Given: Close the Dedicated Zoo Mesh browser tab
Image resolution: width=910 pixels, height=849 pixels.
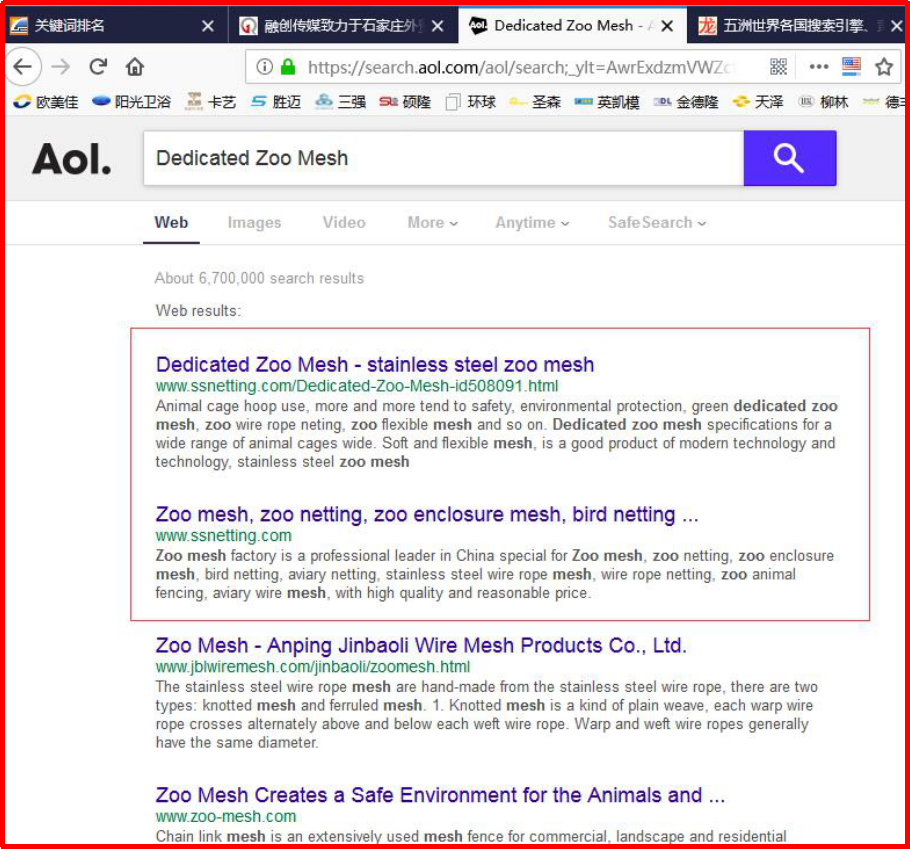Looking at the screenshot, I should [667, 26].
